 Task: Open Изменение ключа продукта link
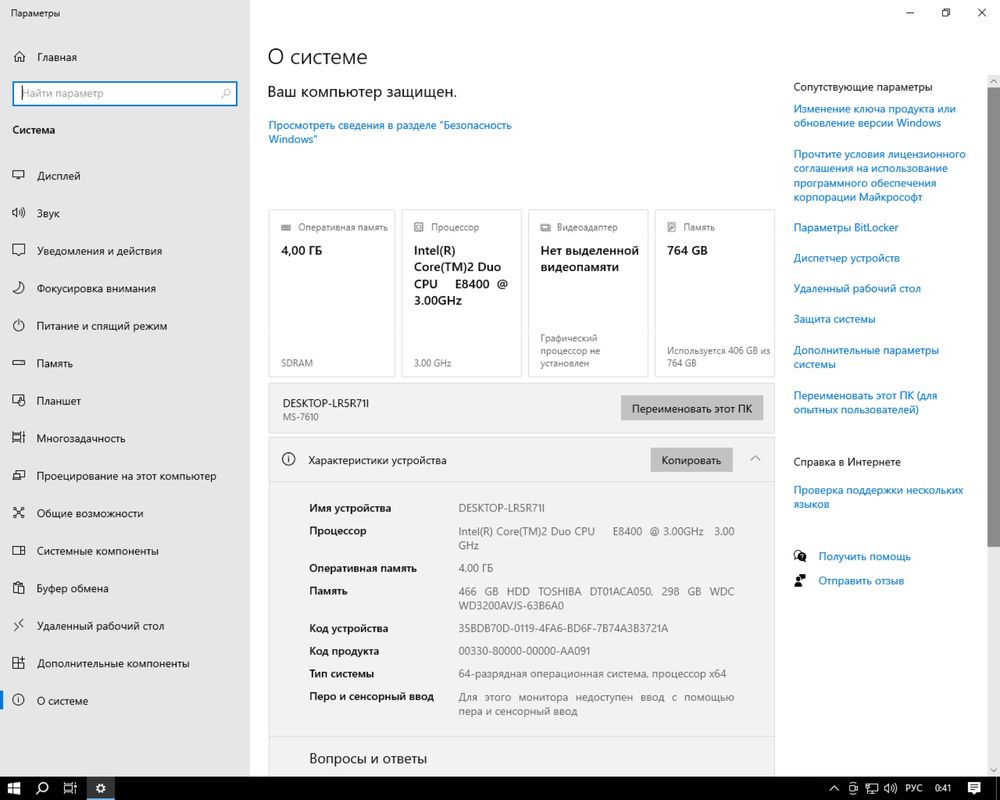874,116
